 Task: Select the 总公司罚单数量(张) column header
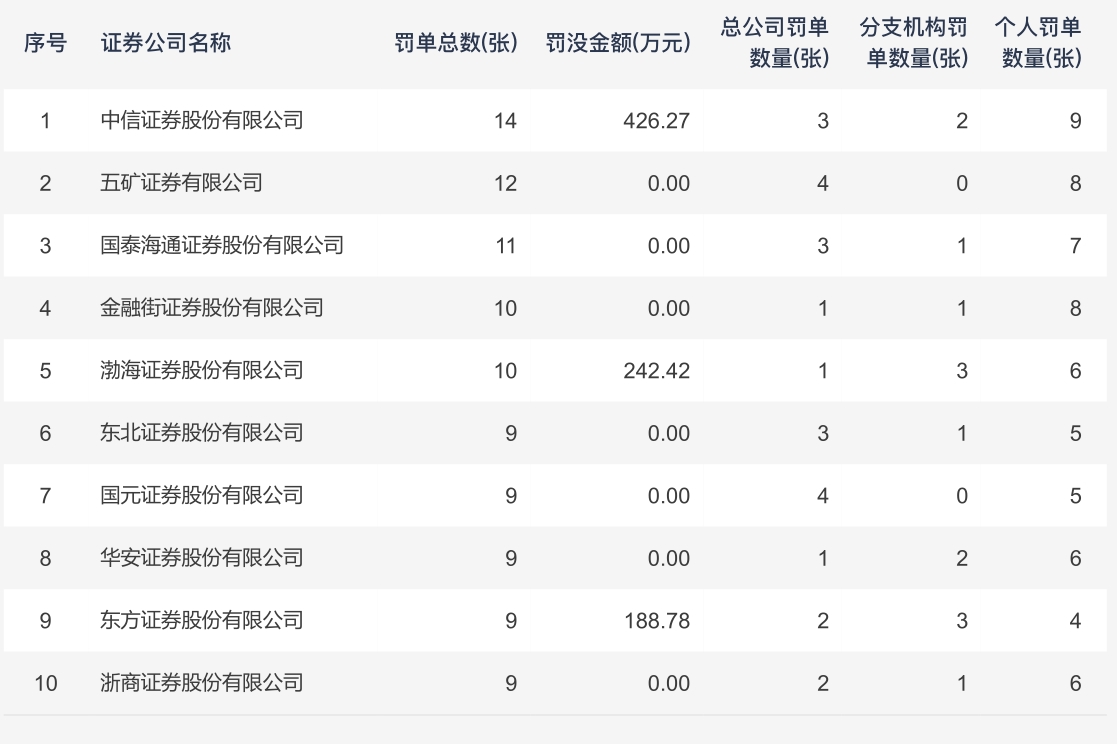point(775,43)
